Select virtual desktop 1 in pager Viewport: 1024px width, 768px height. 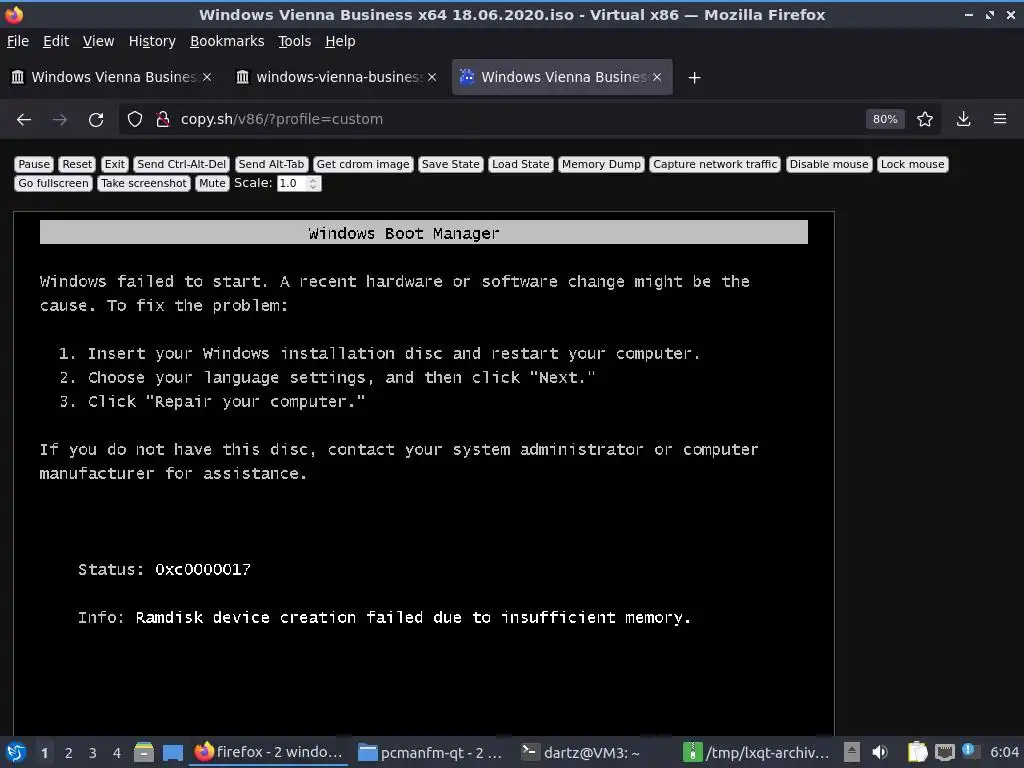(x=44, y=753)
